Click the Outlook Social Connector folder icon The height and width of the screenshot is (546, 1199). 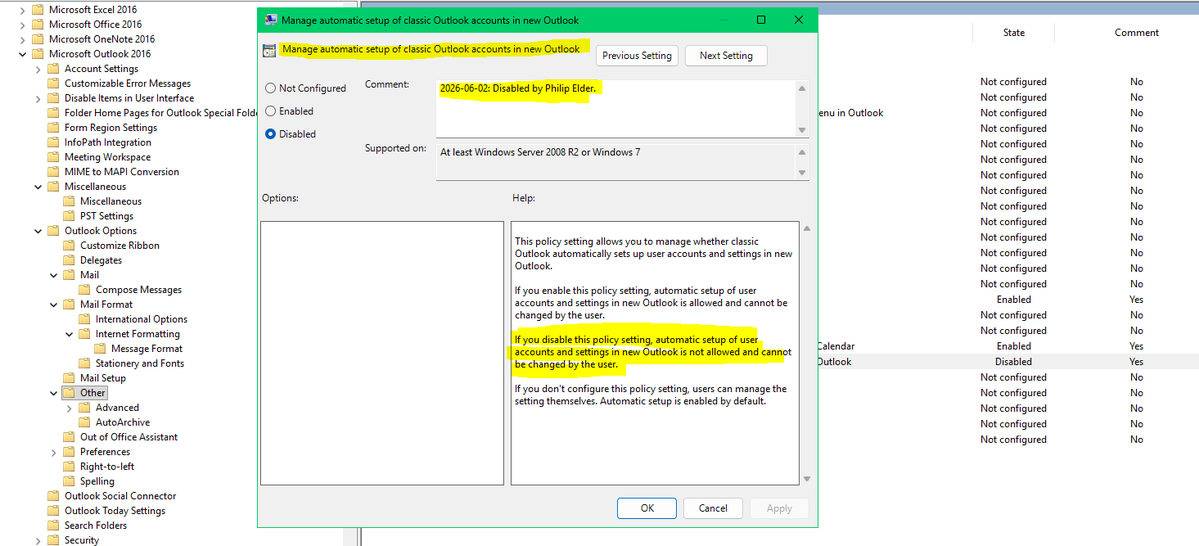[53, 496]
